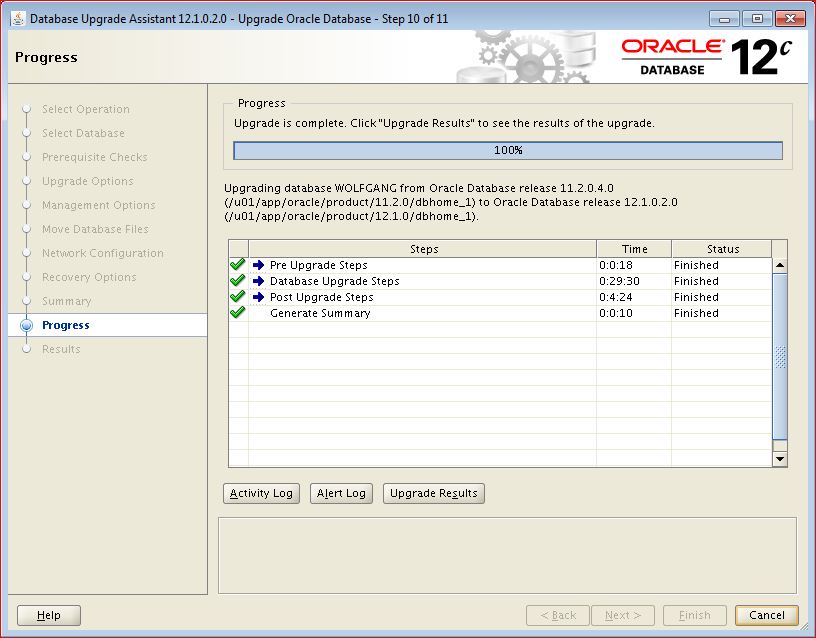816x638 pixels.
Task: Click the Steps column header
Action: pos(423,249)
